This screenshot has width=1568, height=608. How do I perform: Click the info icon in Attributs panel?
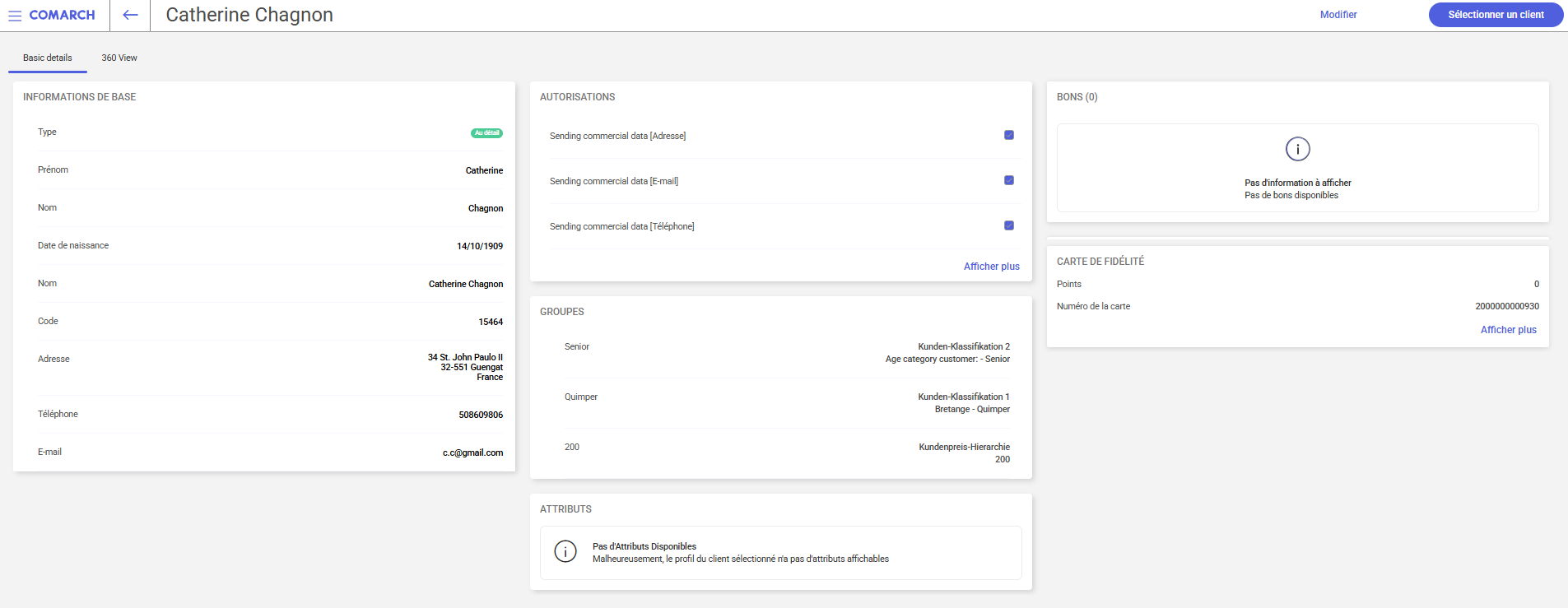click(x=565, y=551)
